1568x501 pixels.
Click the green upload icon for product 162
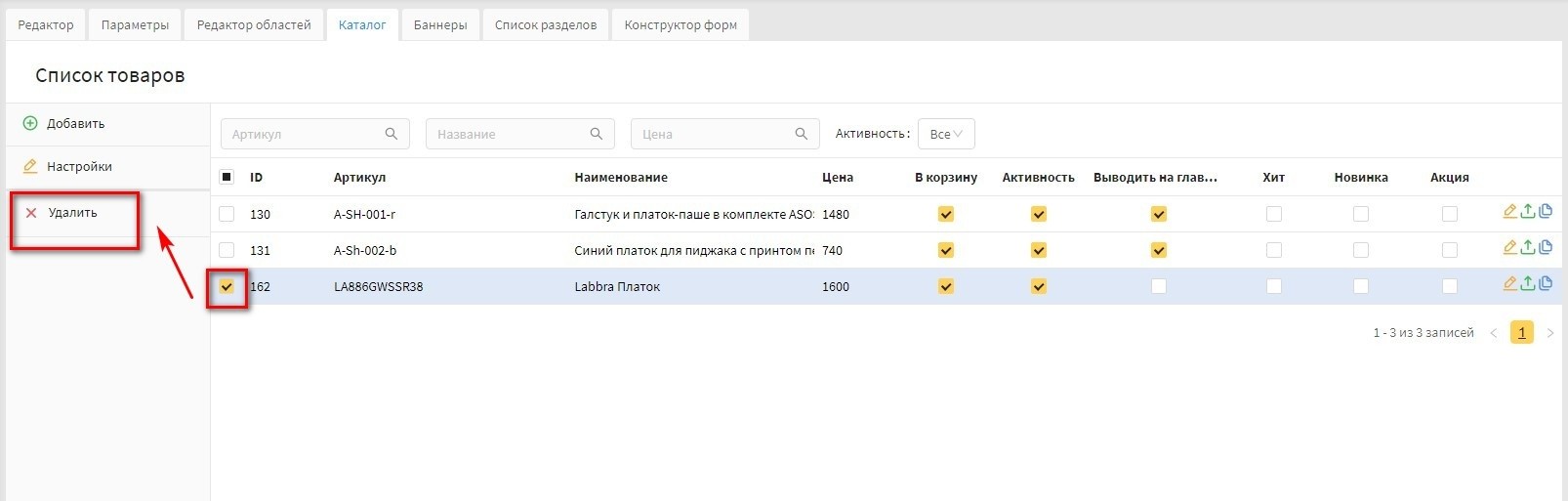(x=1528, y=284)
